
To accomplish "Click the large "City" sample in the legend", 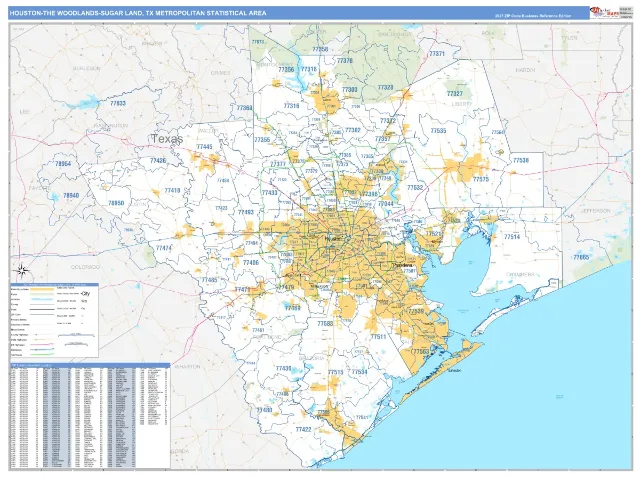I will tap(86, 293).
